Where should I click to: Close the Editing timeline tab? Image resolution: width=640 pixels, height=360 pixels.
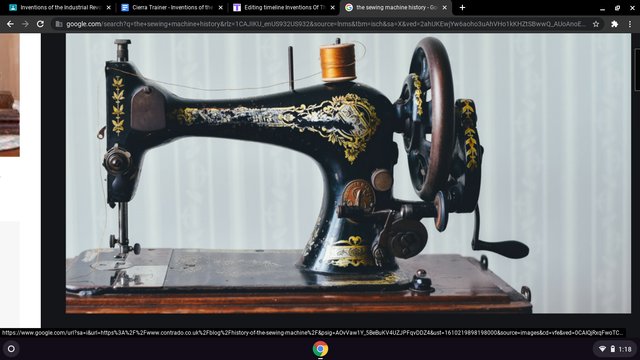[333, 7]
